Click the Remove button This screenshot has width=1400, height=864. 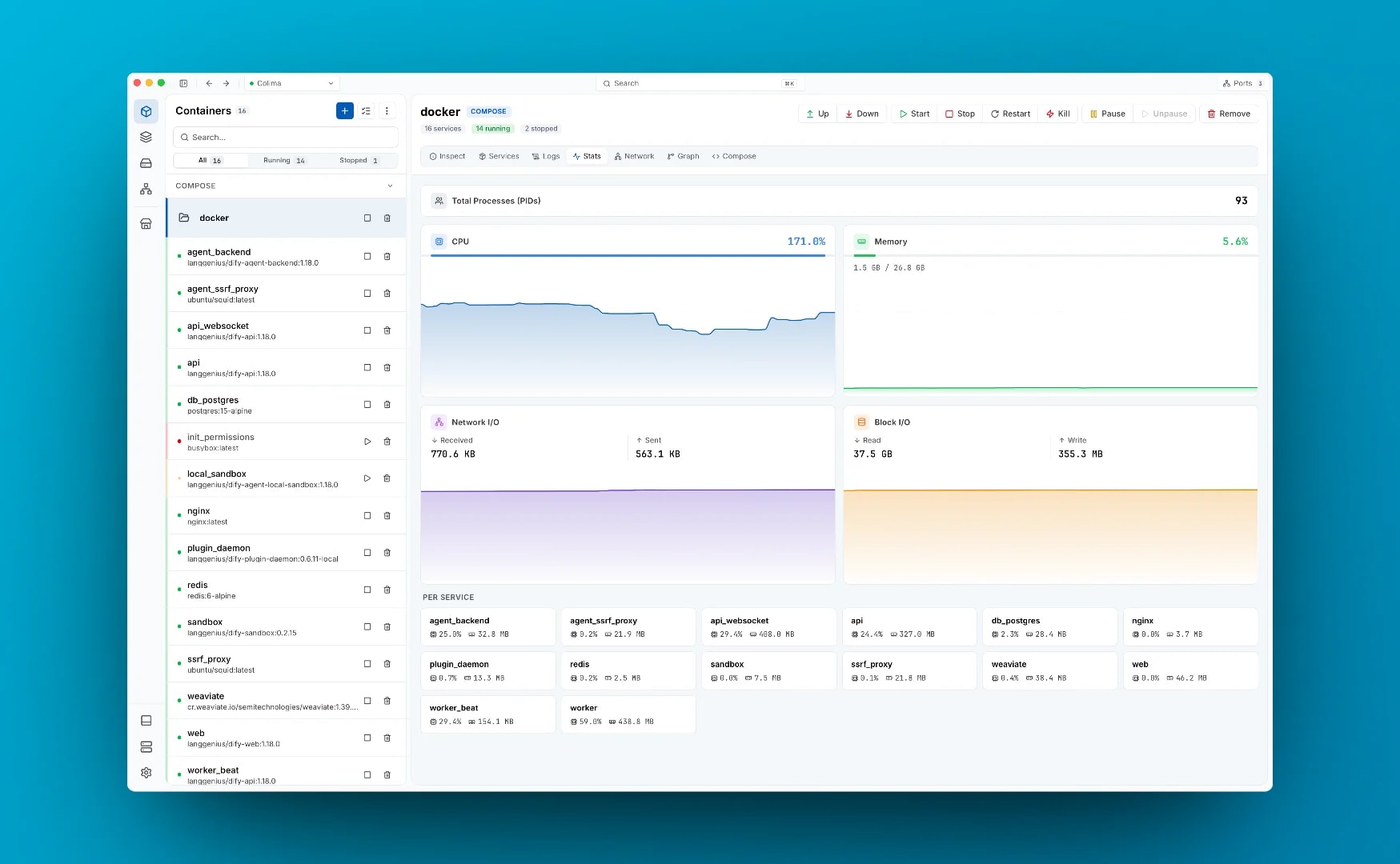click(1229, 114)
